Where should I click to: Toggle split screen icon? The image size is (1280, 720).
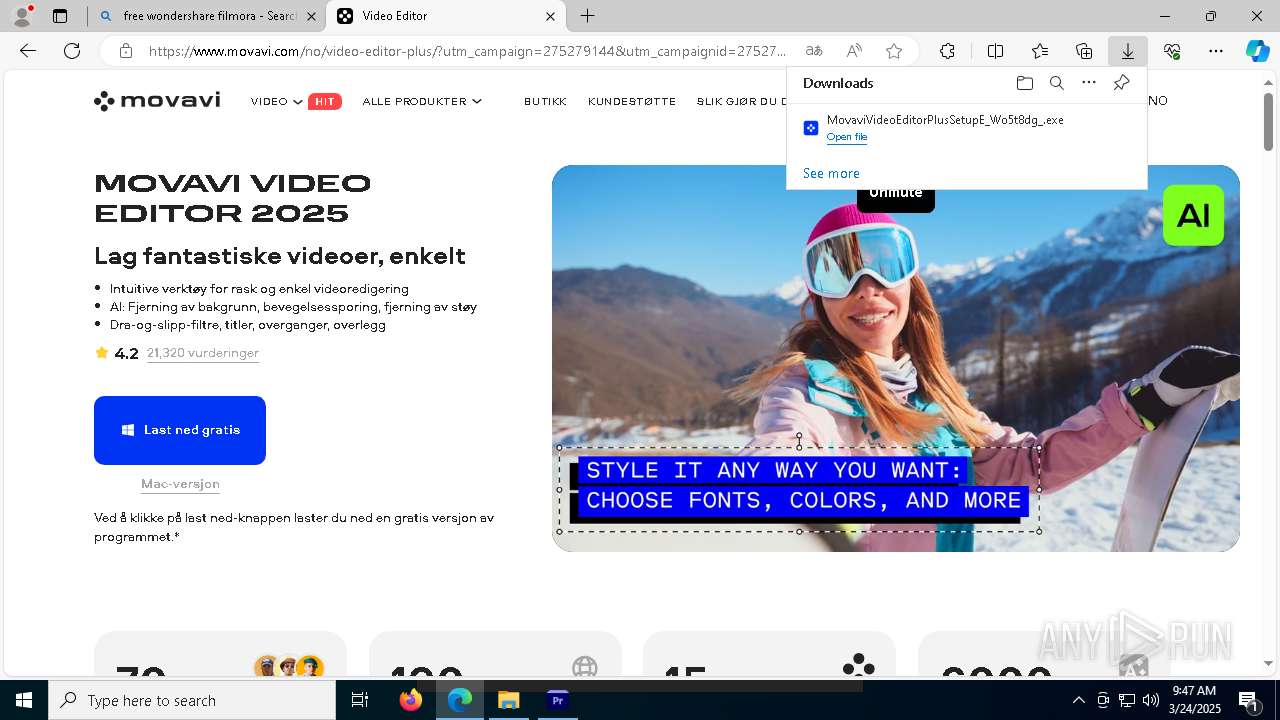[x=996, y=51]
